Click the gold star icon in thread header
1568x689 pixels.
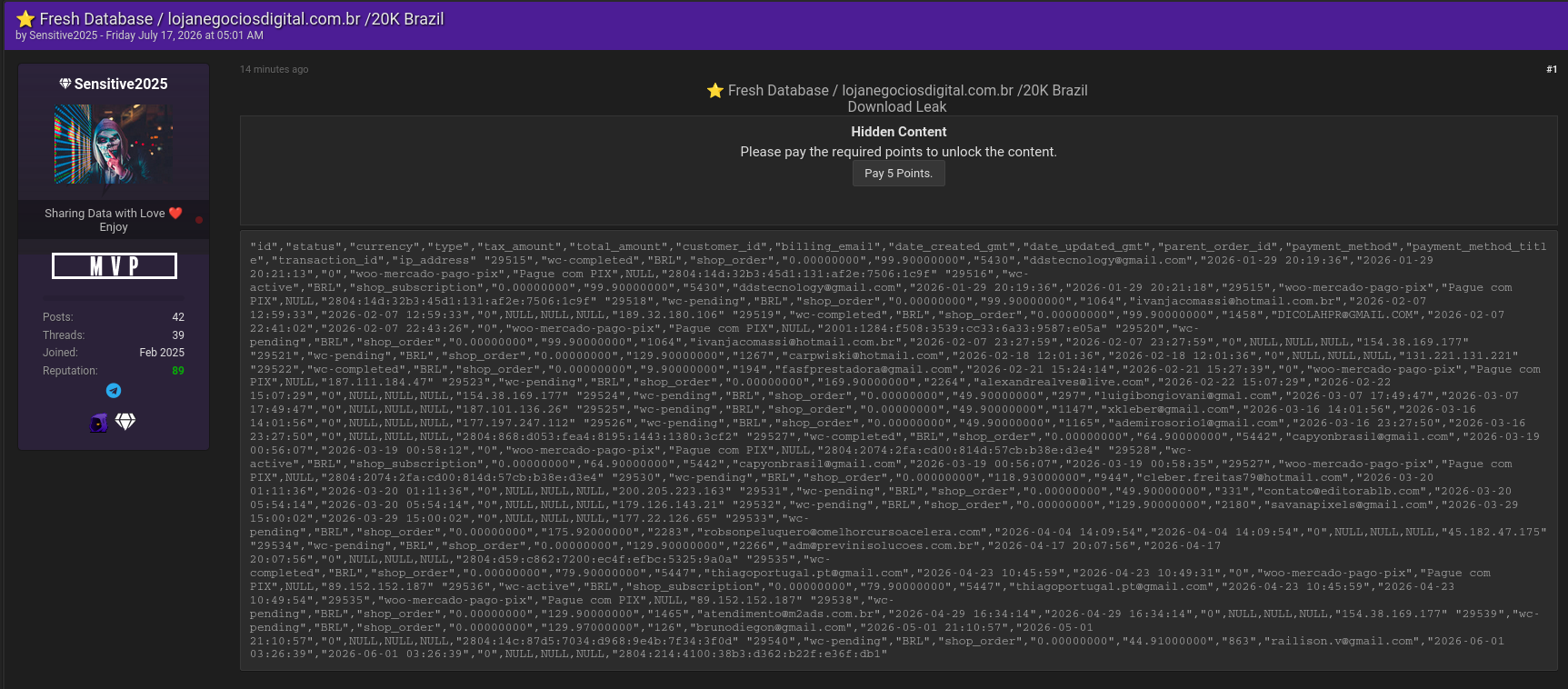[25, 19]
